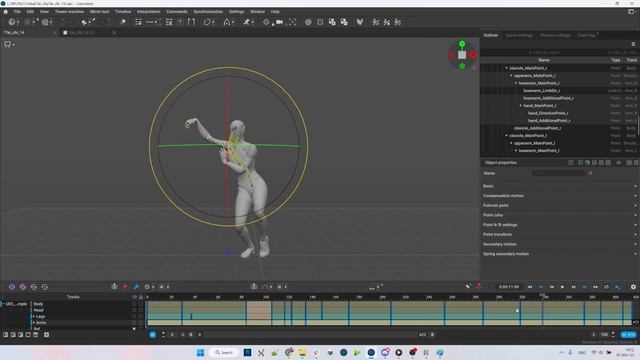The width and height of the screenshot is (640, 360).
Task: Select the Legs track
Action: pos(40,316)
